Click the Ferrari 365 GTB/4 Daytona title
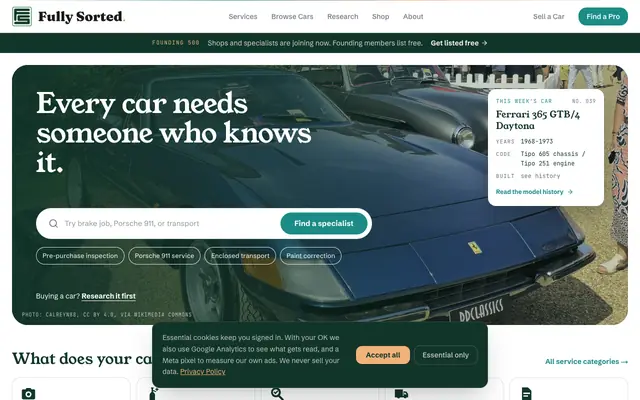This screenshot has width=640, height=400. (538, 120)
